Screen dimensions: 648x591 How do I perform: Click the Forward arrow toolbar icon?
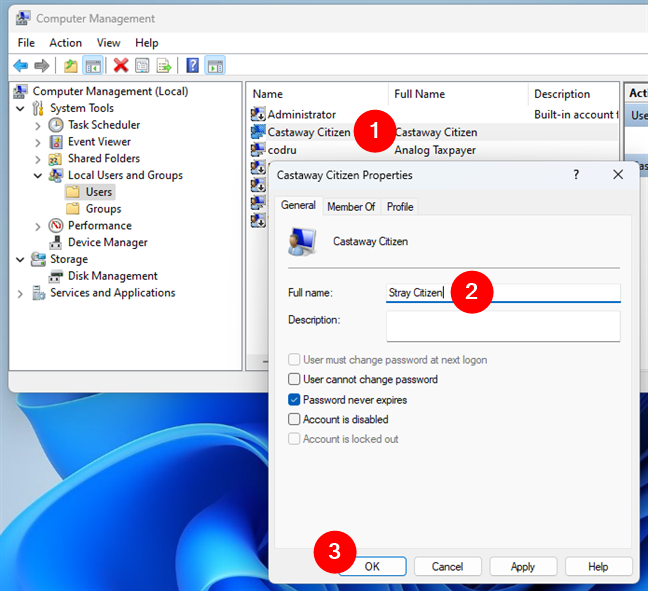coord(42,65)
